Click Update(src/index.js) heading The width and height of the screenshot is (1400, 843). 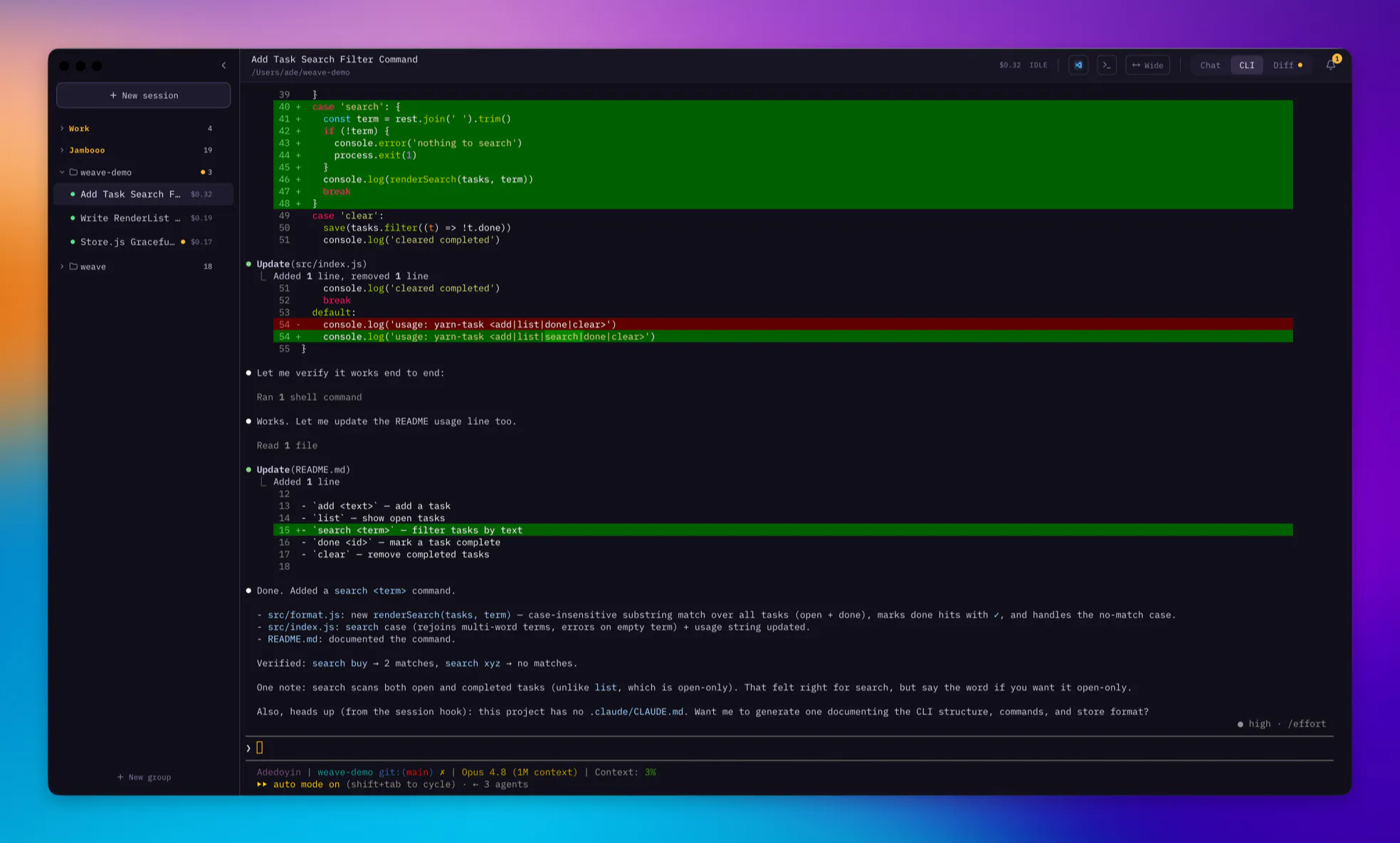click(311, 264)
